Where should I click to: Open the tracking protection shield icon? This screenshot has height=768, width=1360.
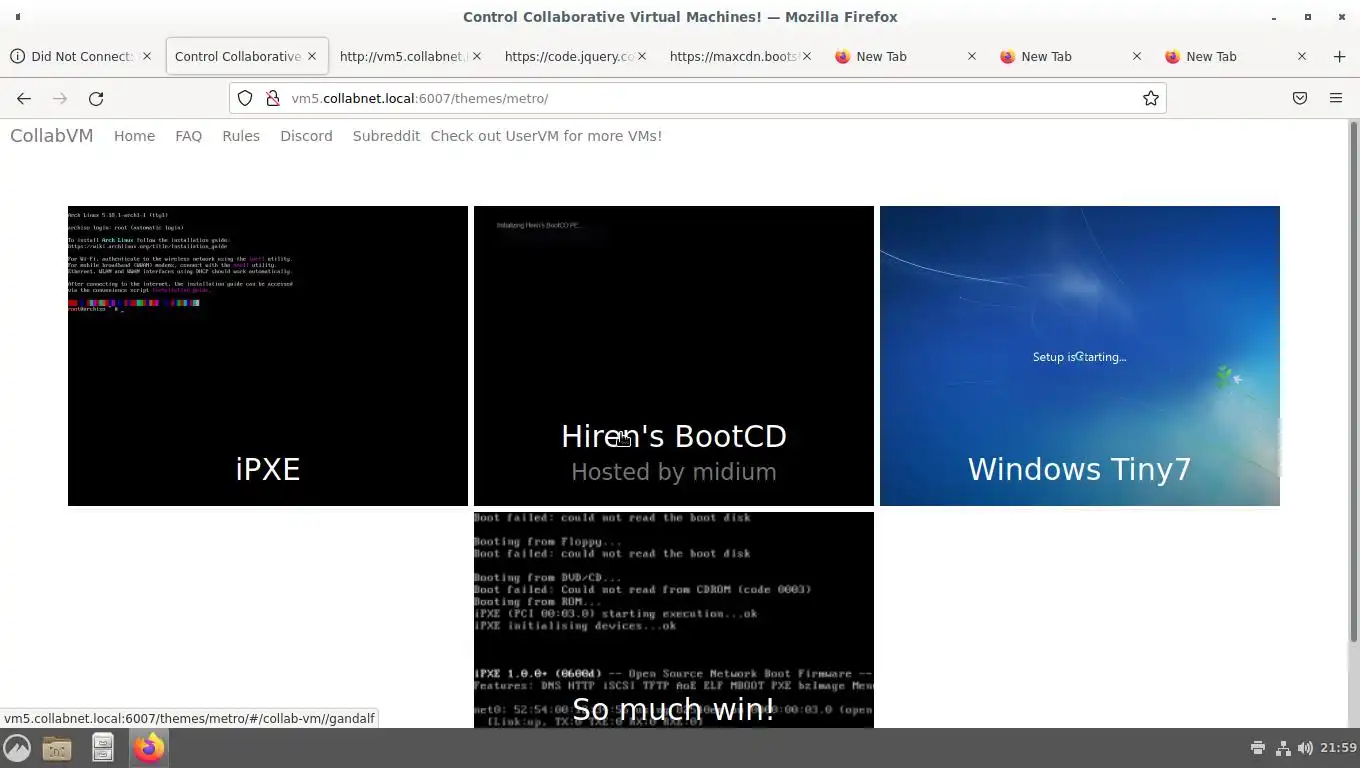coord(245,98)
